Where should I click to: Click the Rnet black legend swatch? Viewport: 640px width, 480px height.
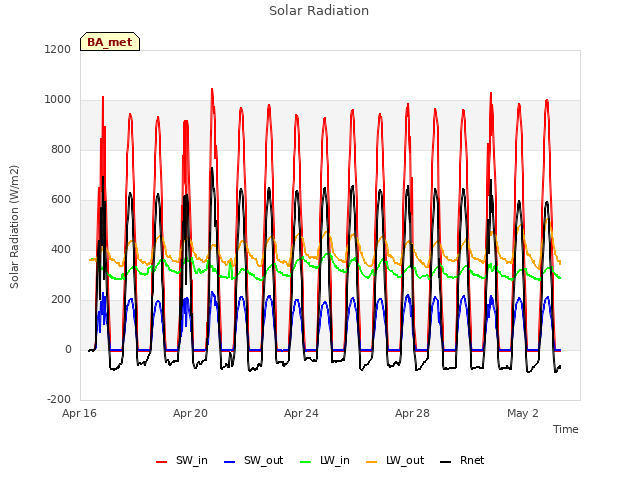pyautogui.click(x=446, y=462)
